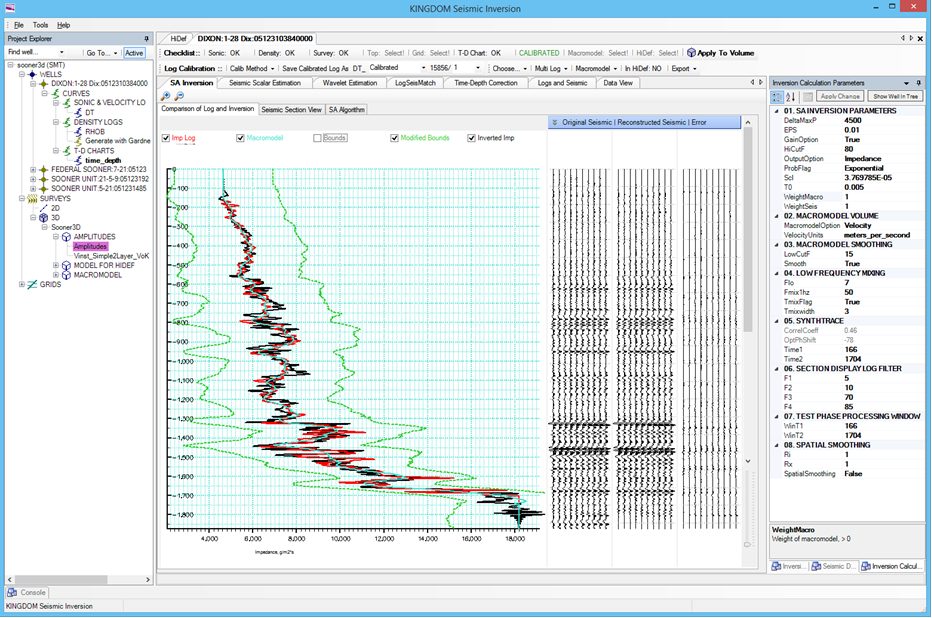Click the zoom in magnifier icon

(166, 96)
